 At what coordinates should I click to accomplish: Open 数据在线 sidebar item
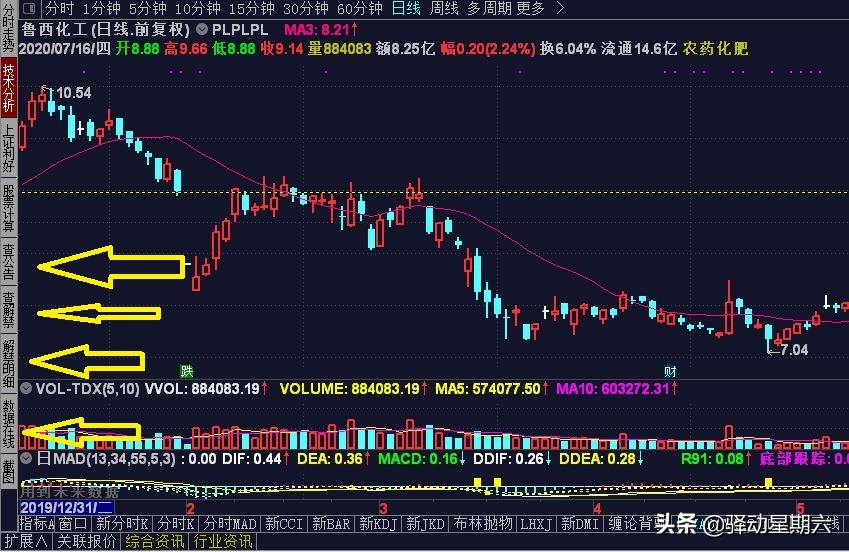(8, 424)
